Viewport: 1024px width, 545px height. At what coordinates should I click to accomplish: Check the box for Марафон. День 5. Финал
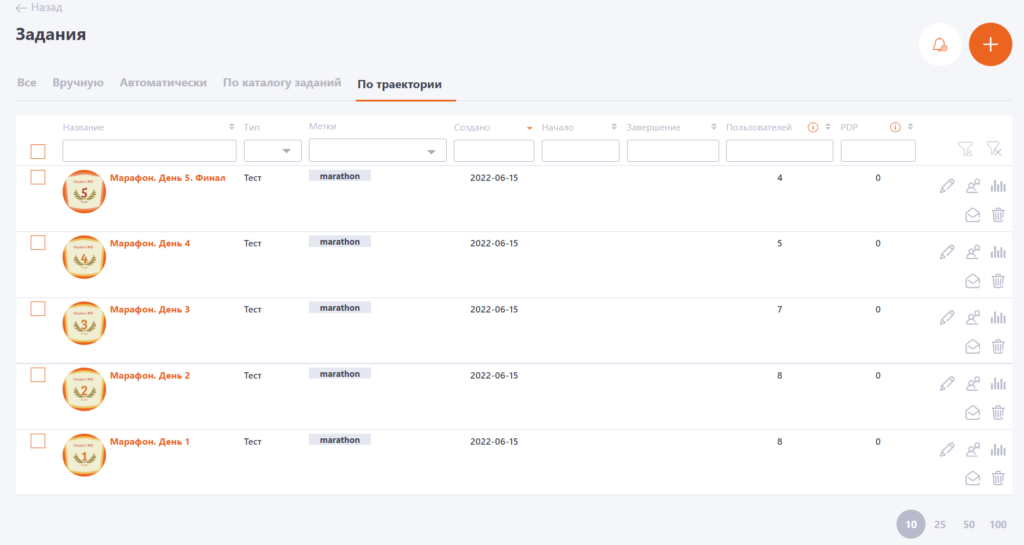click(38, 178)
